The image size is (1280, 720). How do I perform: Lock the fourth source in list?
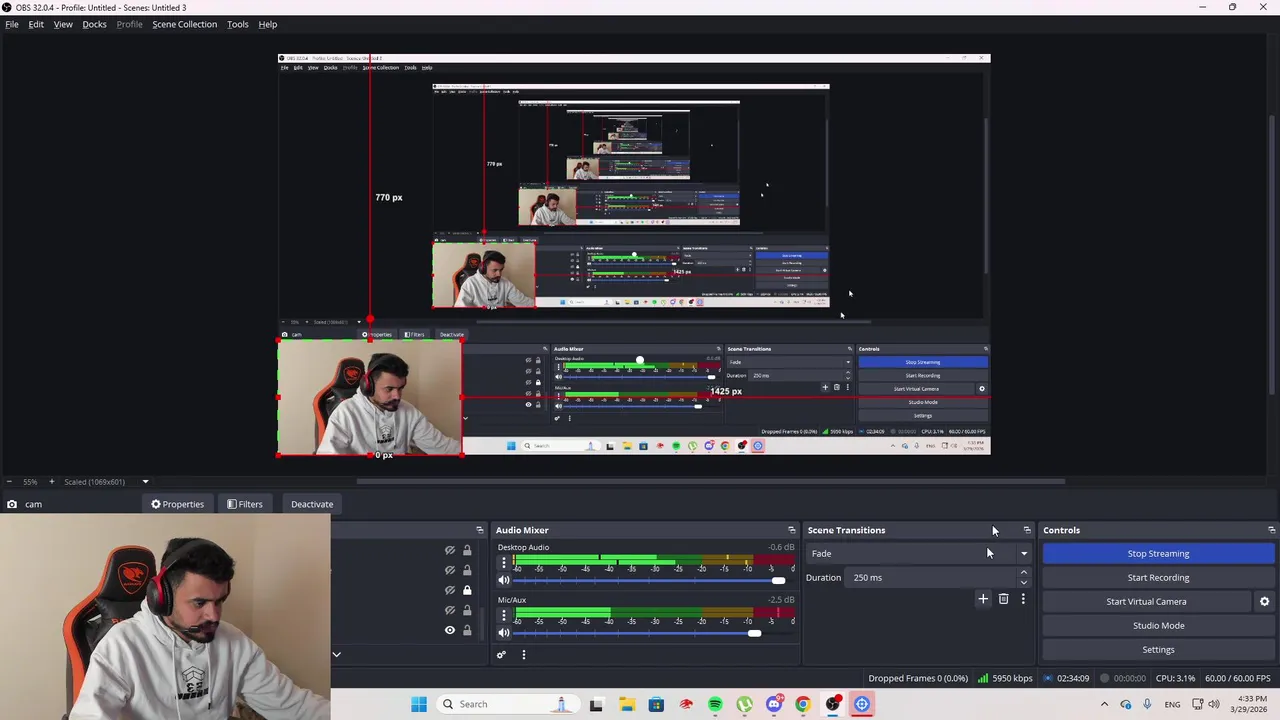click(467, 610)
